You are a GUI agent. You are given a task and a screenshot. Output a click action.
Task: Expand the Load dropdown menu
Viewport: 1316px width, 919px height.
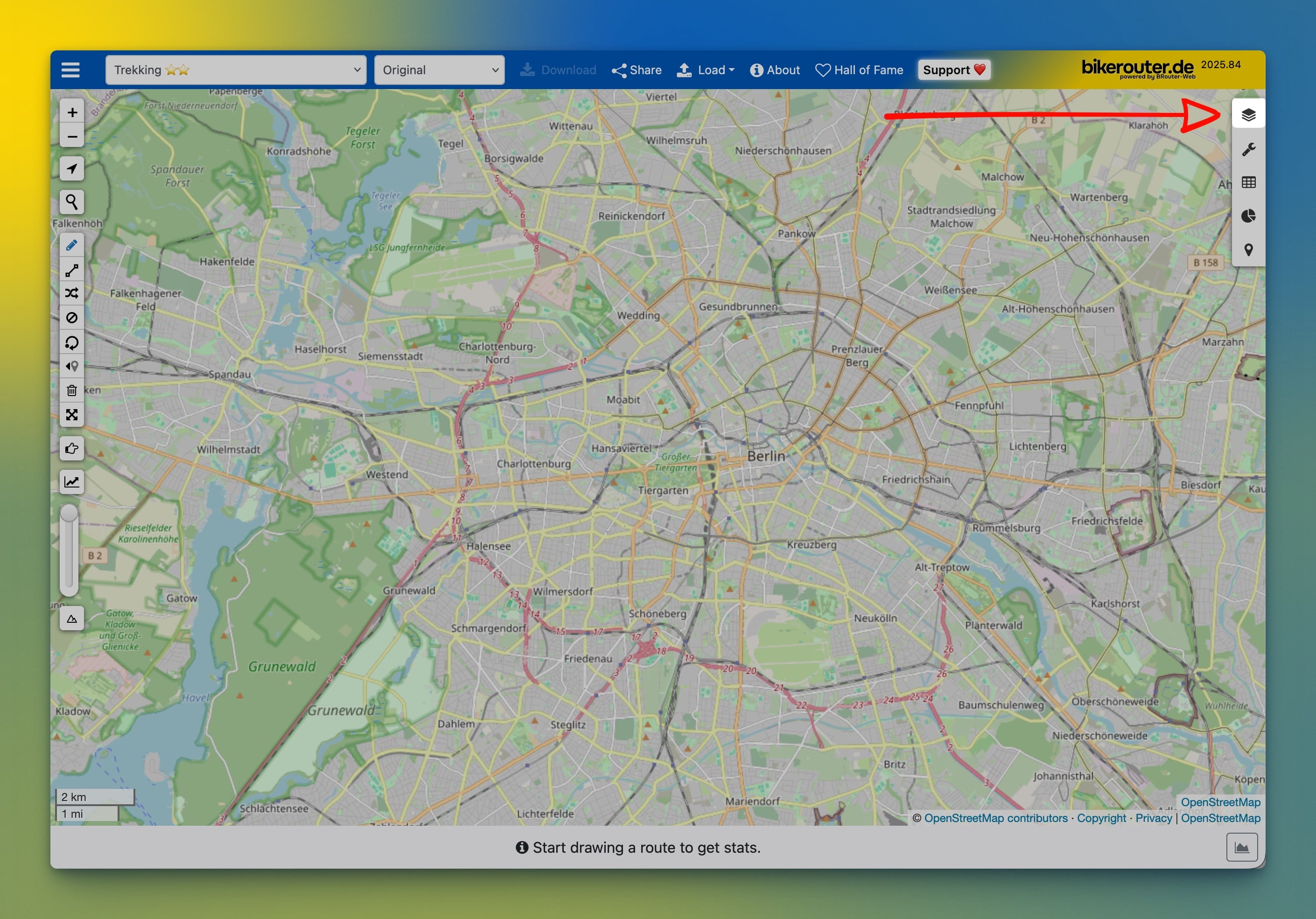coord(706,70)
